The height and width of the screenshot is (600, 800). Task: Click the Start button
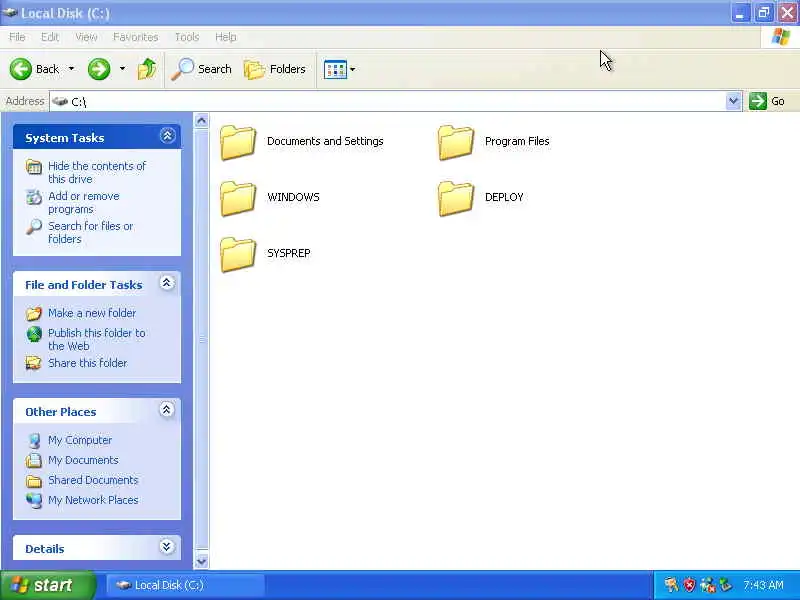(48, 585)
